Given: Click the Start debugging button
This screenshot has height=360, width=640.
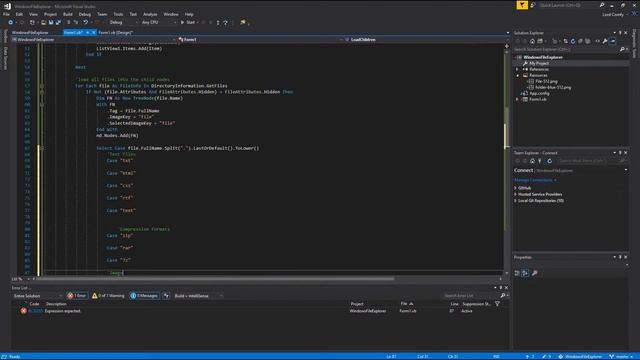Looking at the screenshot, I should click(x=188, y=22).
